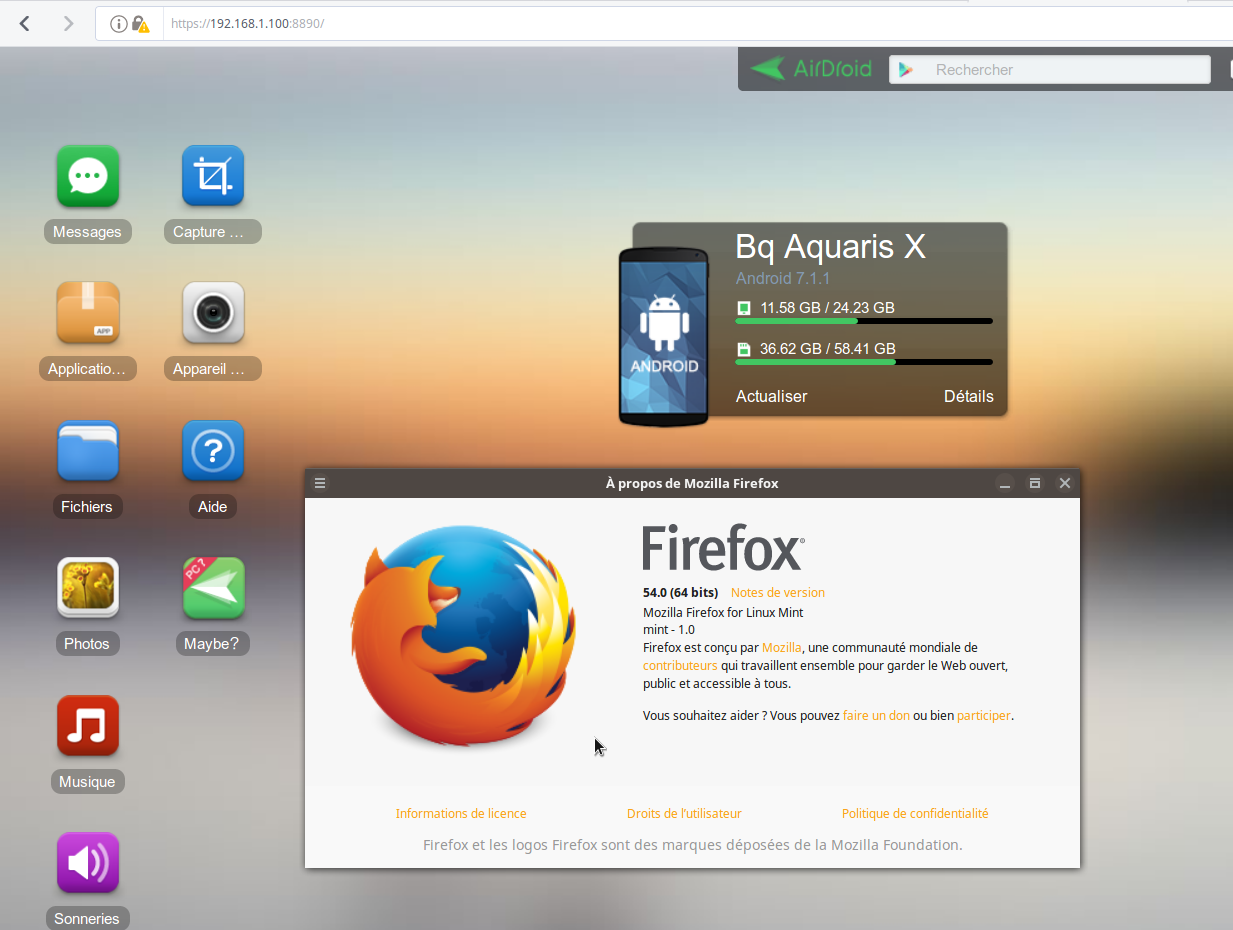Click the Photos label
The height and width of the screenshot is (930, 1233).
[x=87, y=644]
